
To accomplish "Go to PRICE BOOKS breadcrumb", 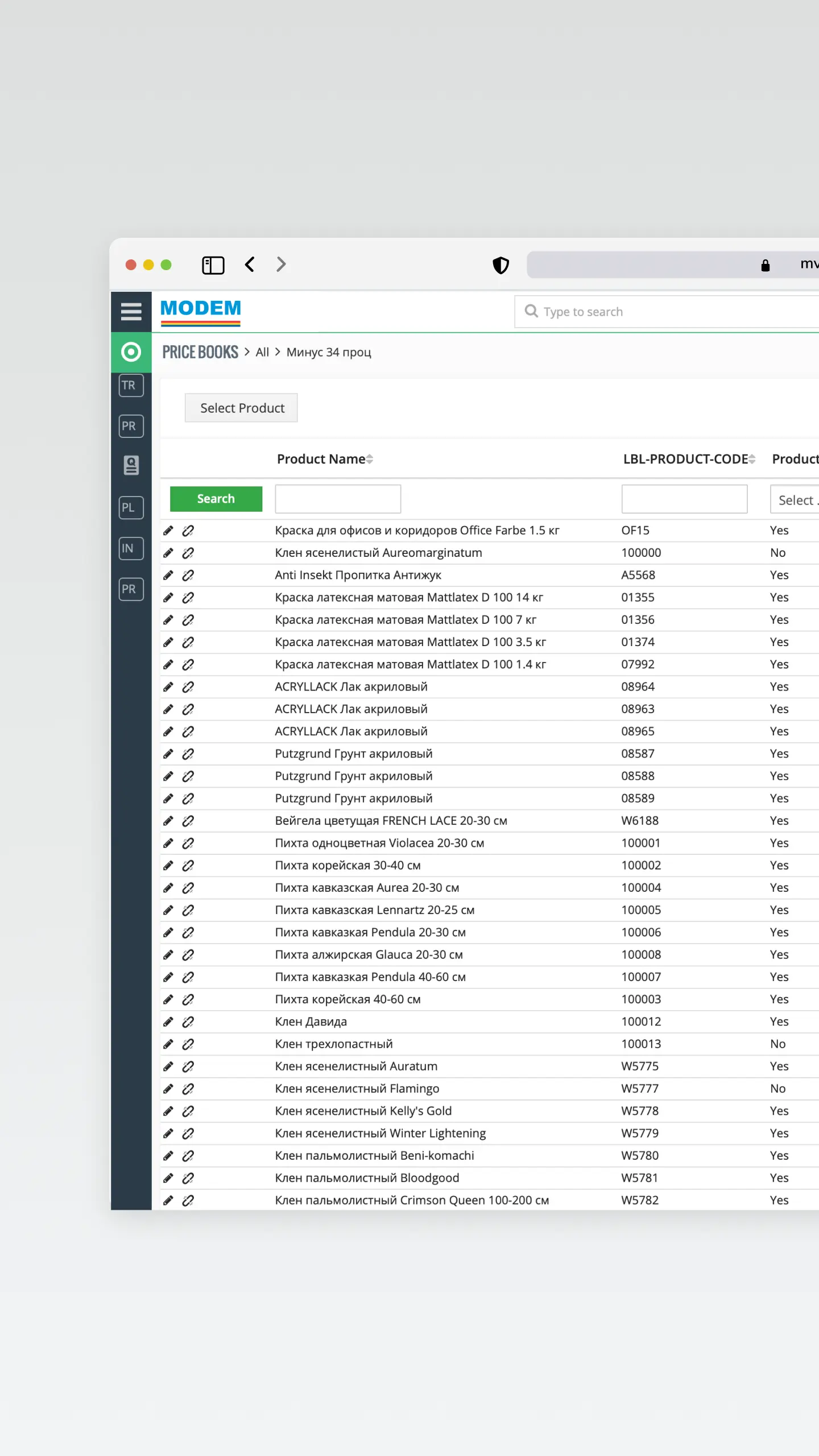I will 200,352.
